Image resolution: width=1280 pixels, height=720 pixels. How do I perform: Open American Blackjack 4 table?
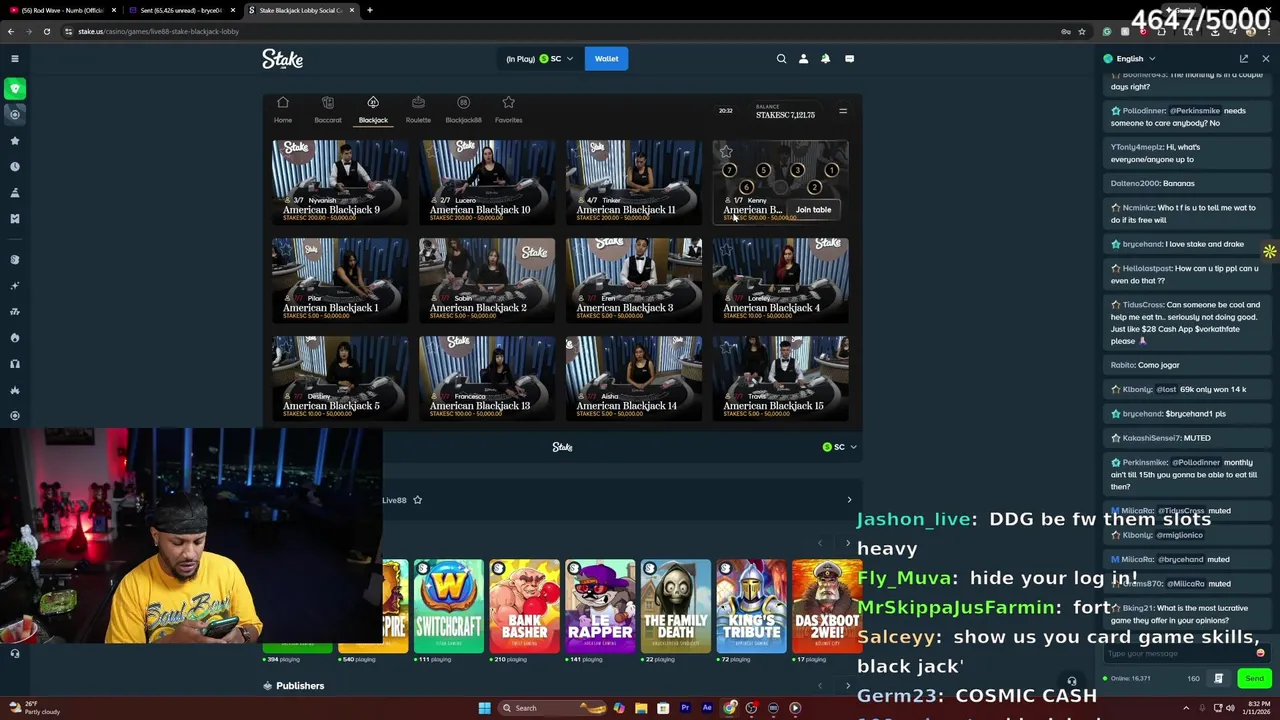780,280
